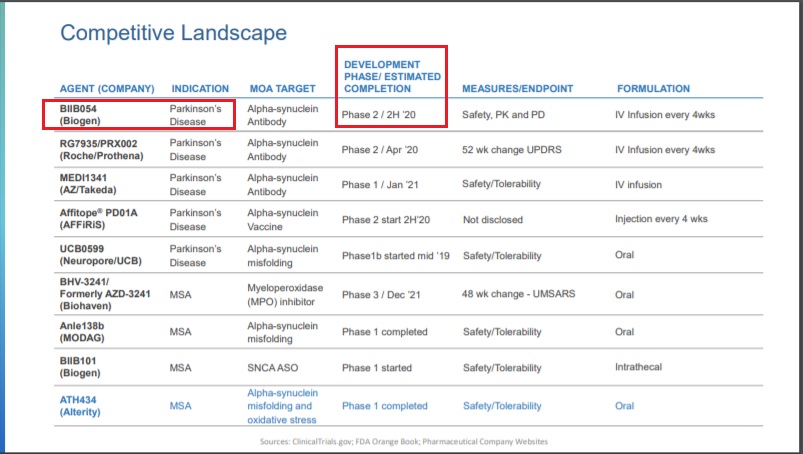Open the blue ATH434 (Alterity) link text
This screenshot has width=803, height=454.
tap(85, 406)
